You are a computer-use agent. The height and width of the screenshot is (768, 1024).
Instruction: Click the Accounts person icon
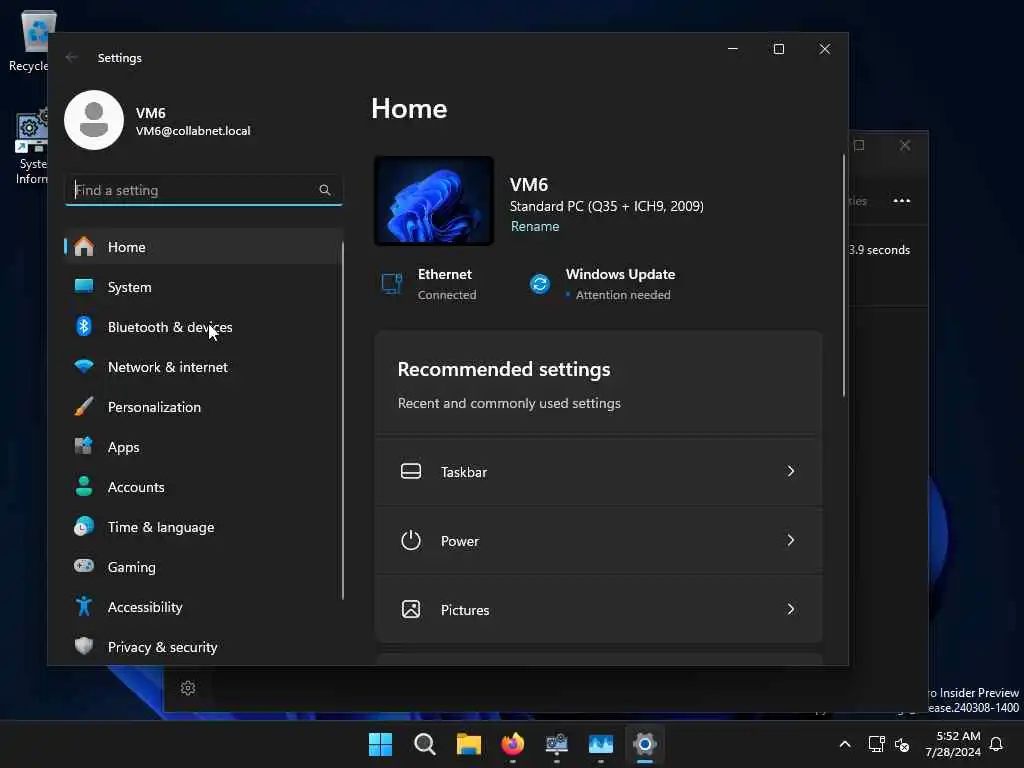pyautogui.click(x=84, y=486)
